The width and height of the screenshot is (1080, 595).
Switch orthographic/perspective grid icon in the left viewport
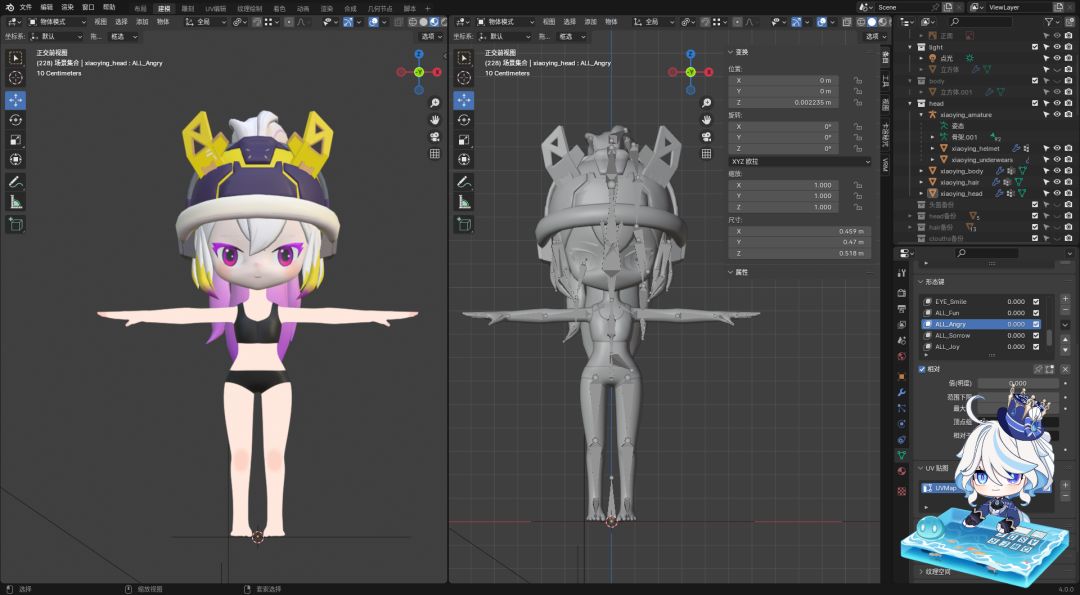pyautogui.click(x=435, y=154)
